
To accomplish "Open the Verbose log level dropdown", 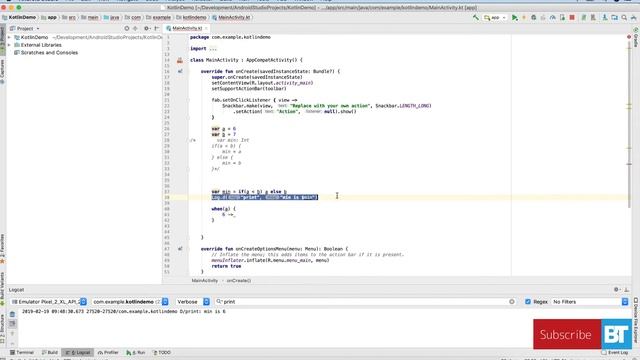I will (192, 302).
